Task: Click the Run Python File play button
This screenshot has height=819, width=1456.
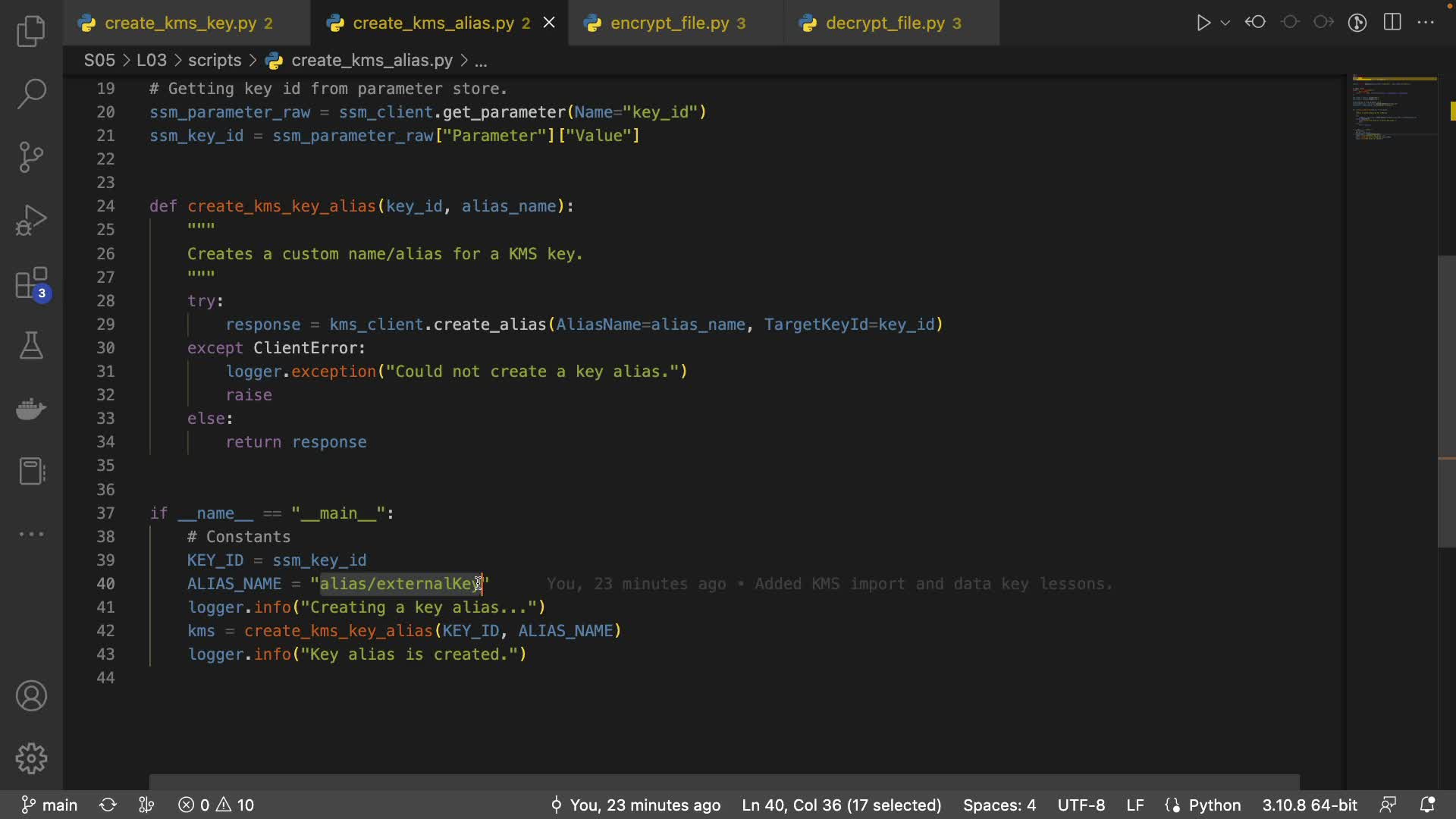Action: pyautogui.click(x=1203, y=23)
